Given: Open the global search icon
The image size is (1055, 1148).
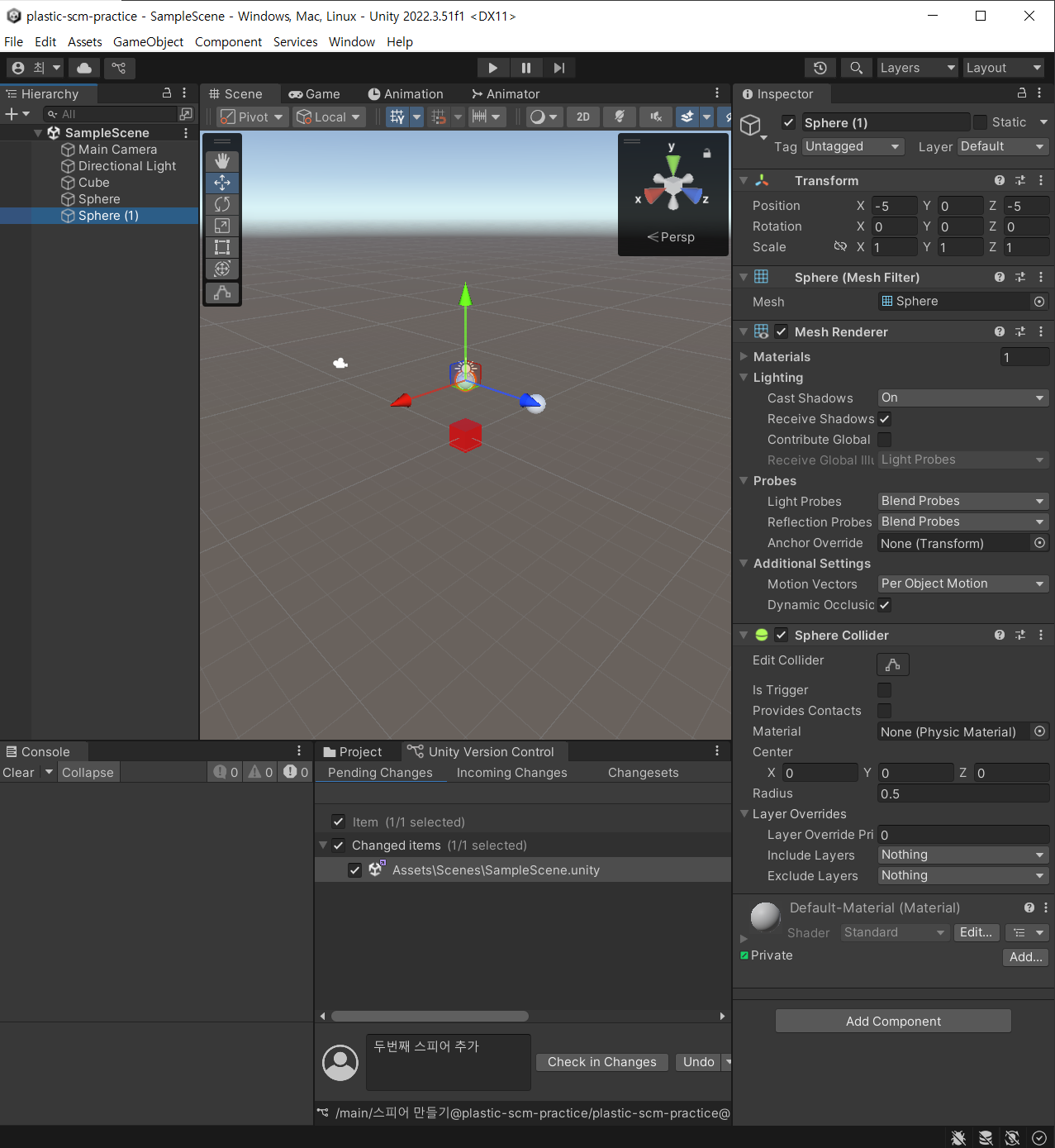Looking at the screenshot, I should (x=857, y=68).
